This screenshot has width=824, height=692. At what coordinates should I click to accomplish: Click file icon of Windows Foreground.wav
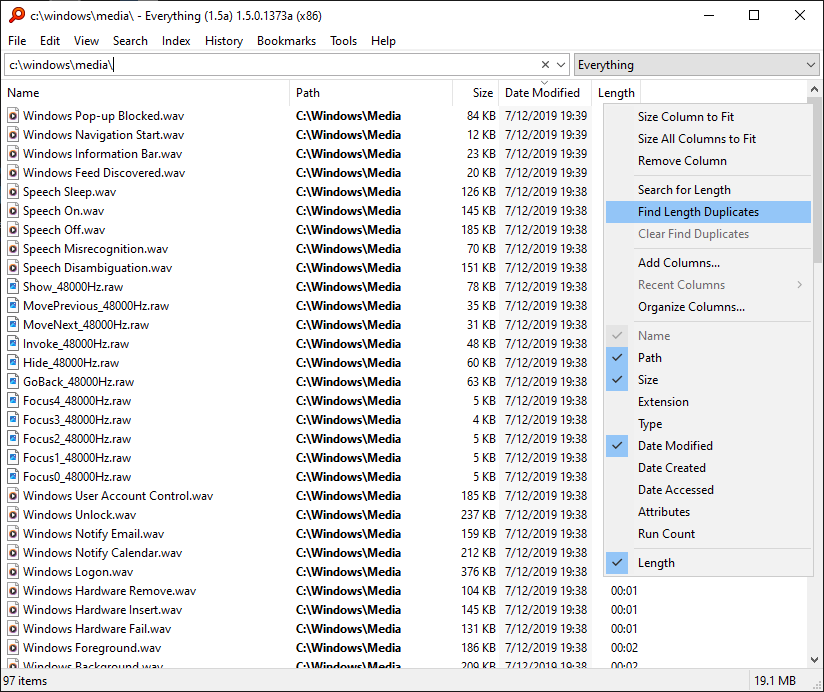point(13,647)
